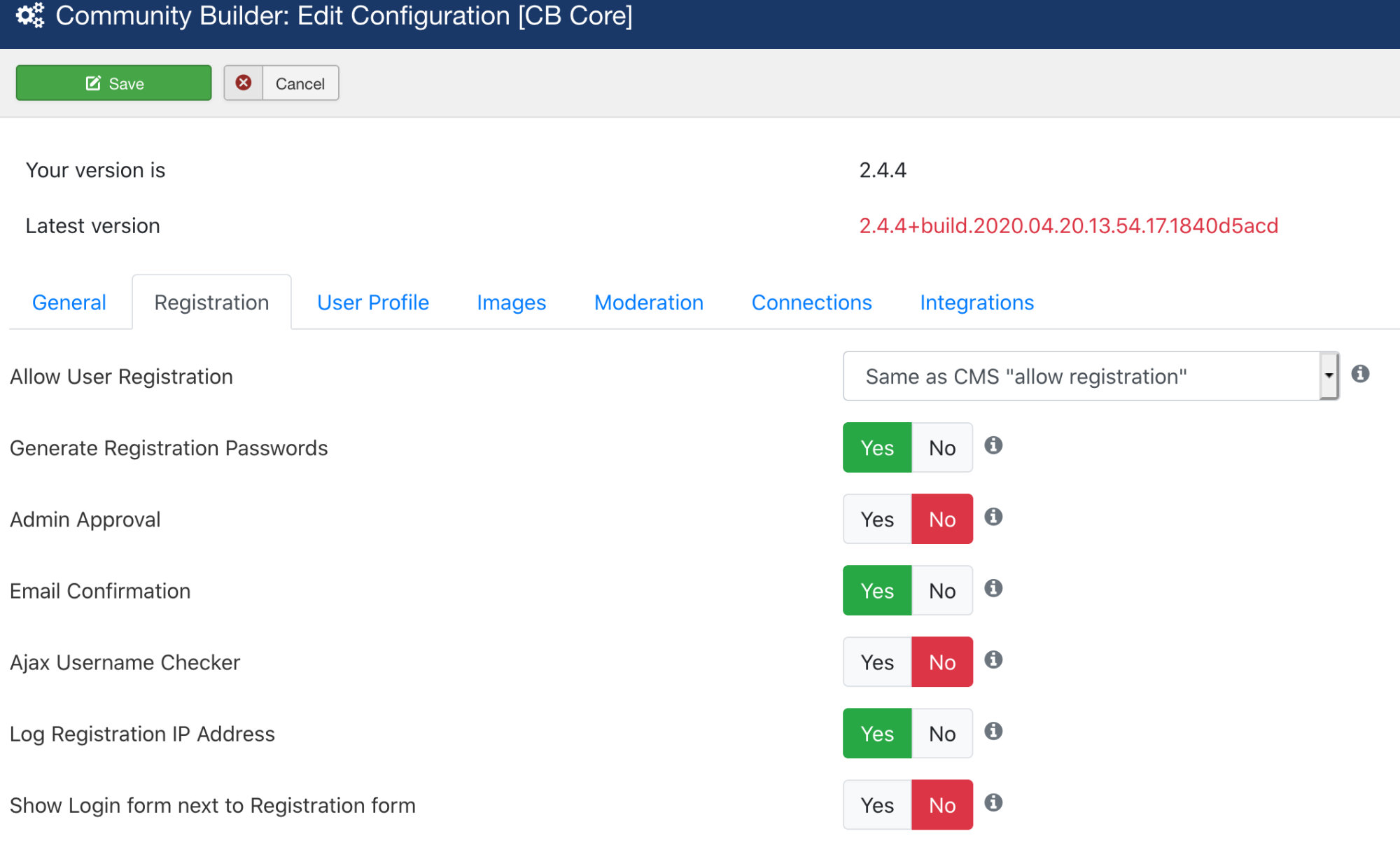Open the Integrations tab

point(977,302)
